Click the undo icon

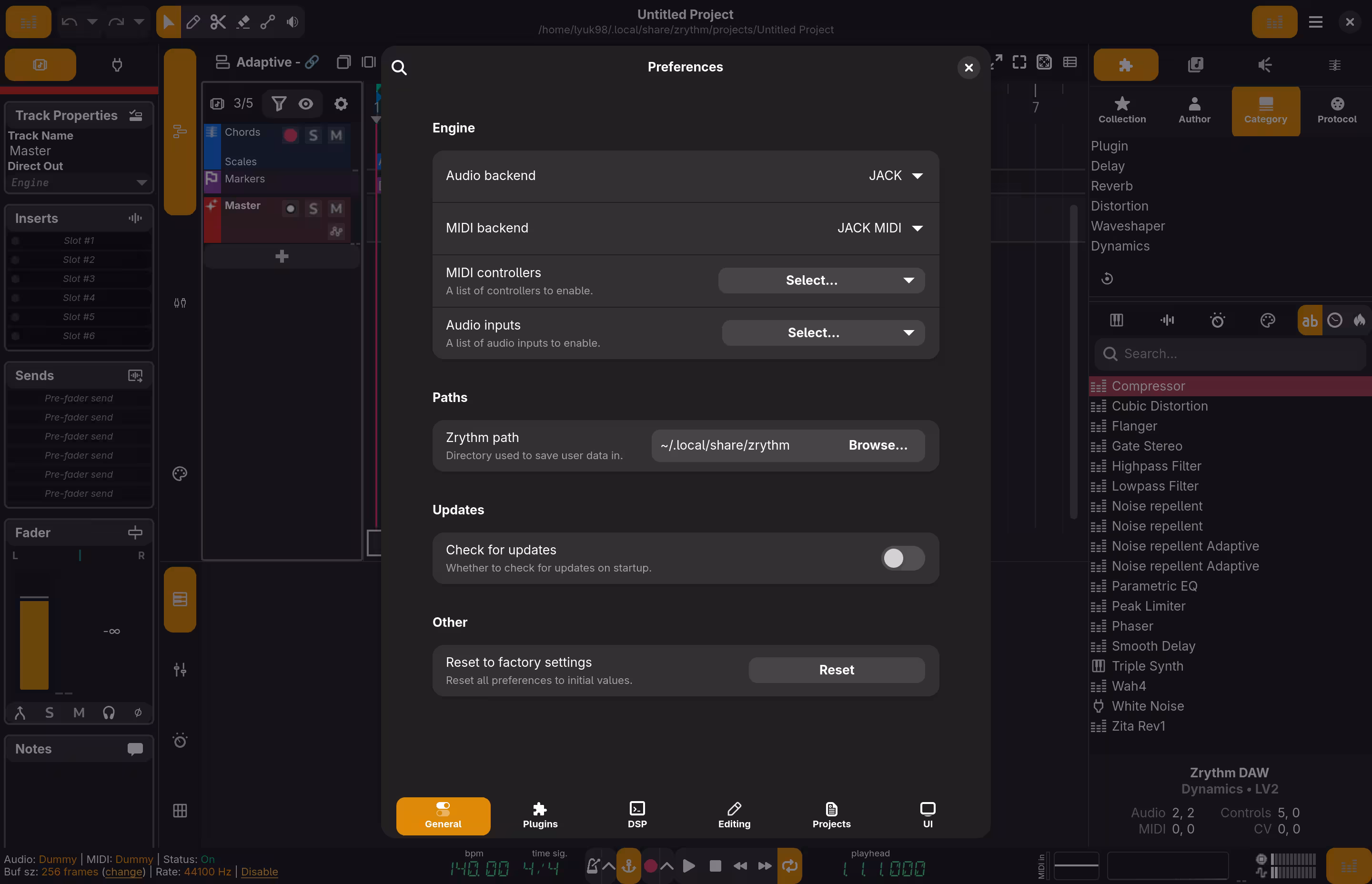[x=69, y=22]
